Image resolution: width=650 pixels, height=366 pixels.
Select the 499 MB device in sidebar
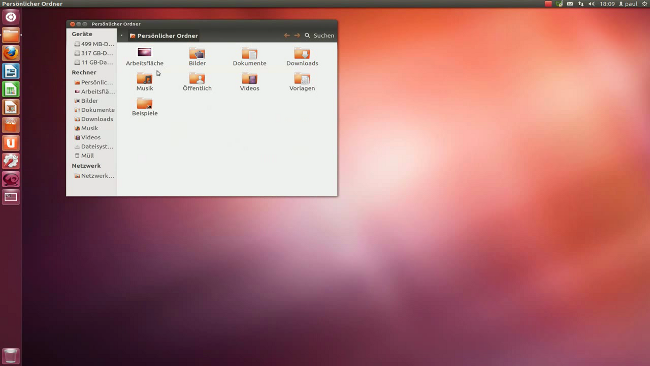pyautogui.click(x=94, y=44)
